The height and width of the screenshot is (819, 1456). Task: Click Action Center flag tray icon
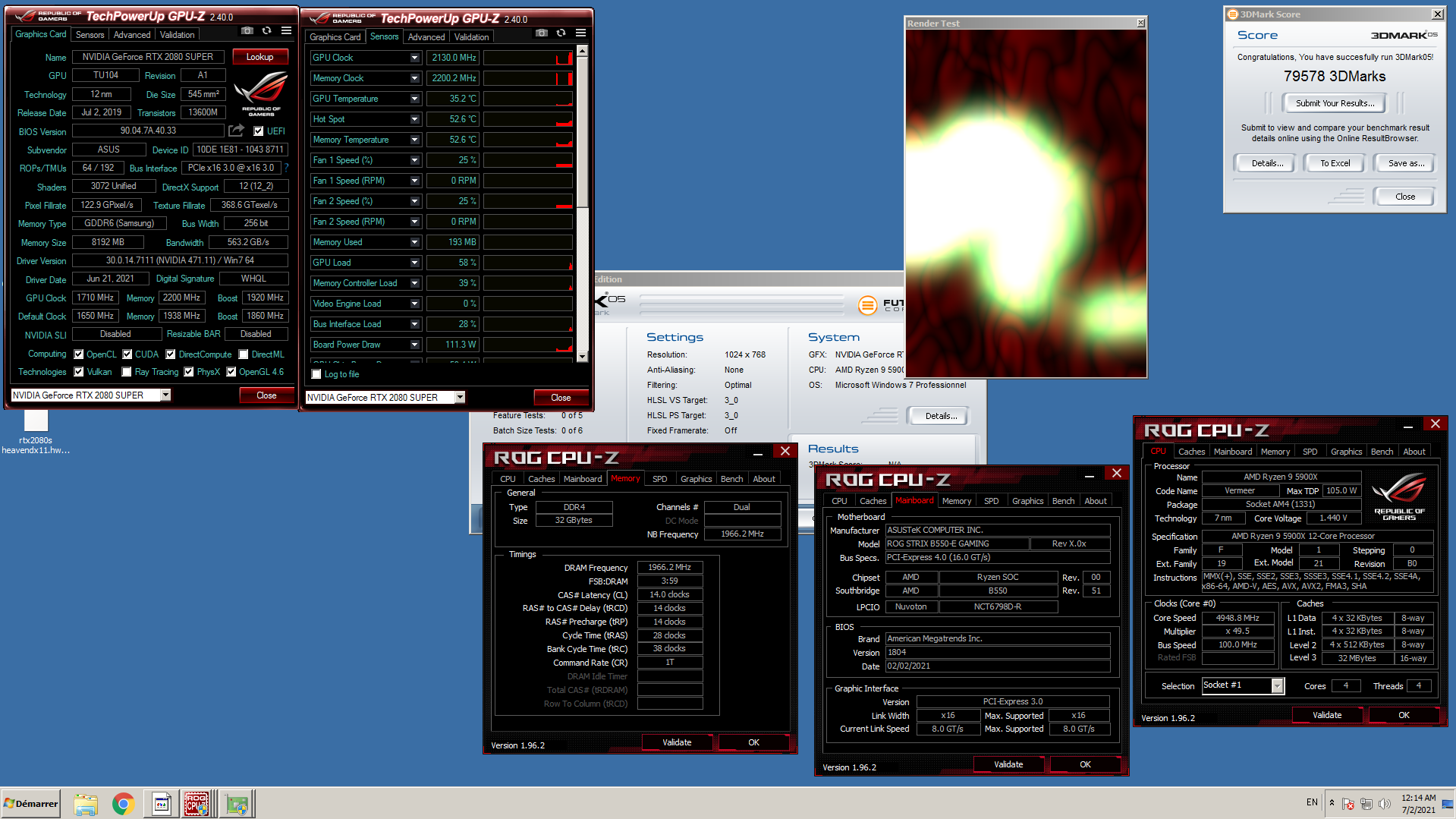1348,804
